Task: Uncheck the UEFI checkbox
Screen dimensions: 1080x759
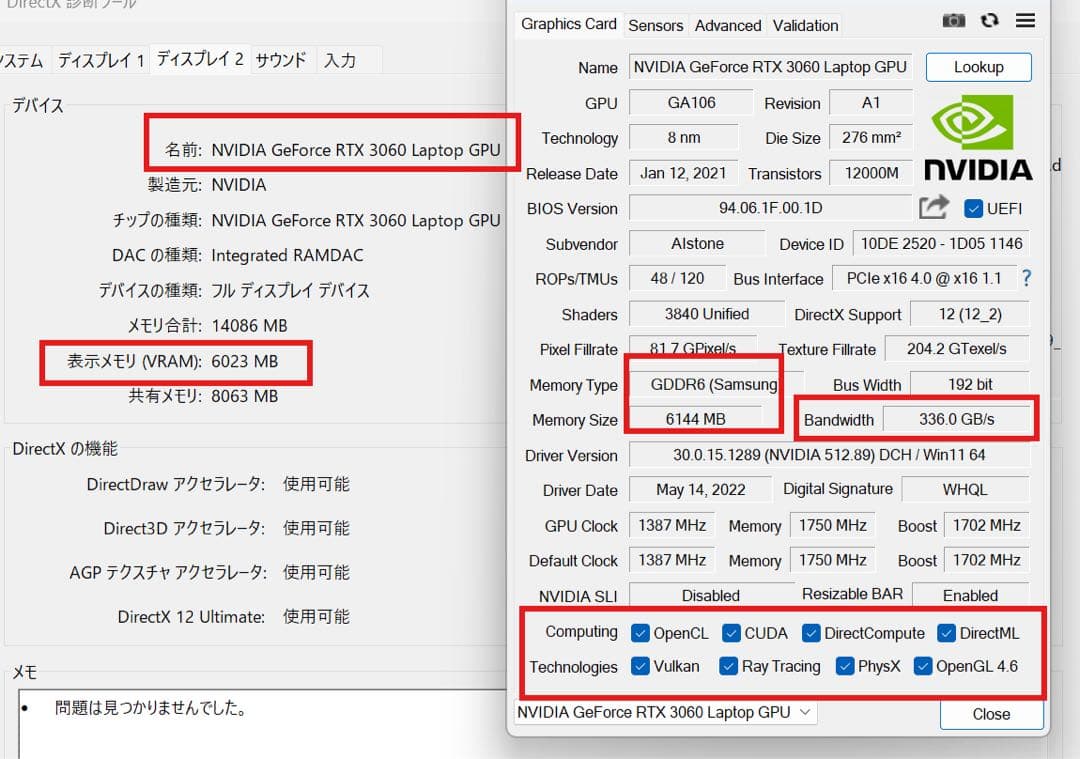Action: (974, 208)
